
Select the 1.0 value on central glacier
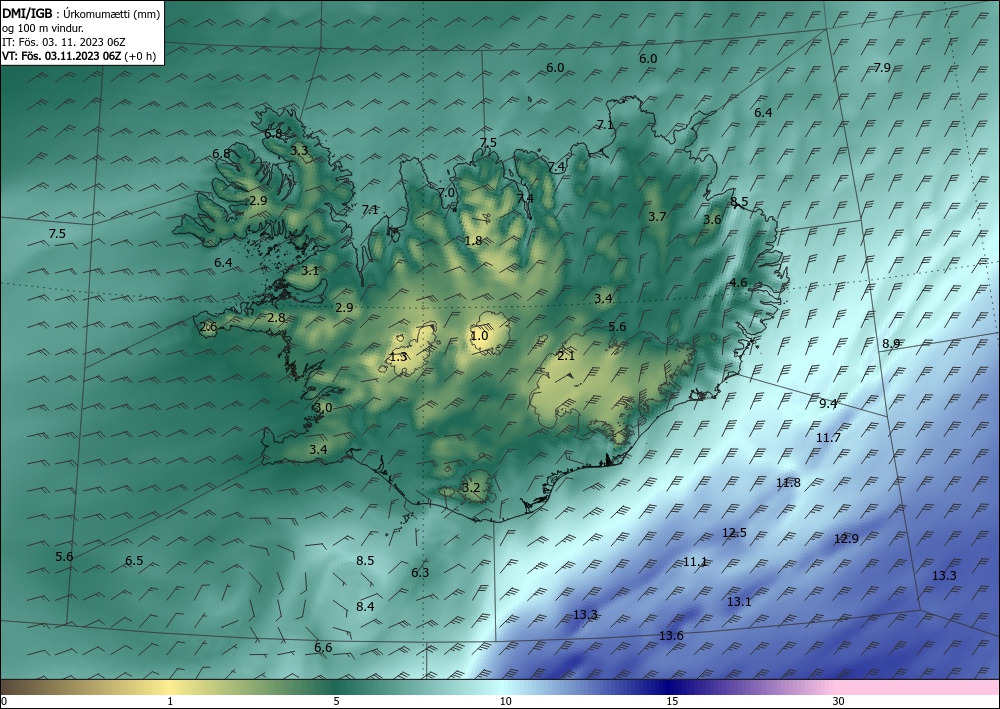coord(479,335)
